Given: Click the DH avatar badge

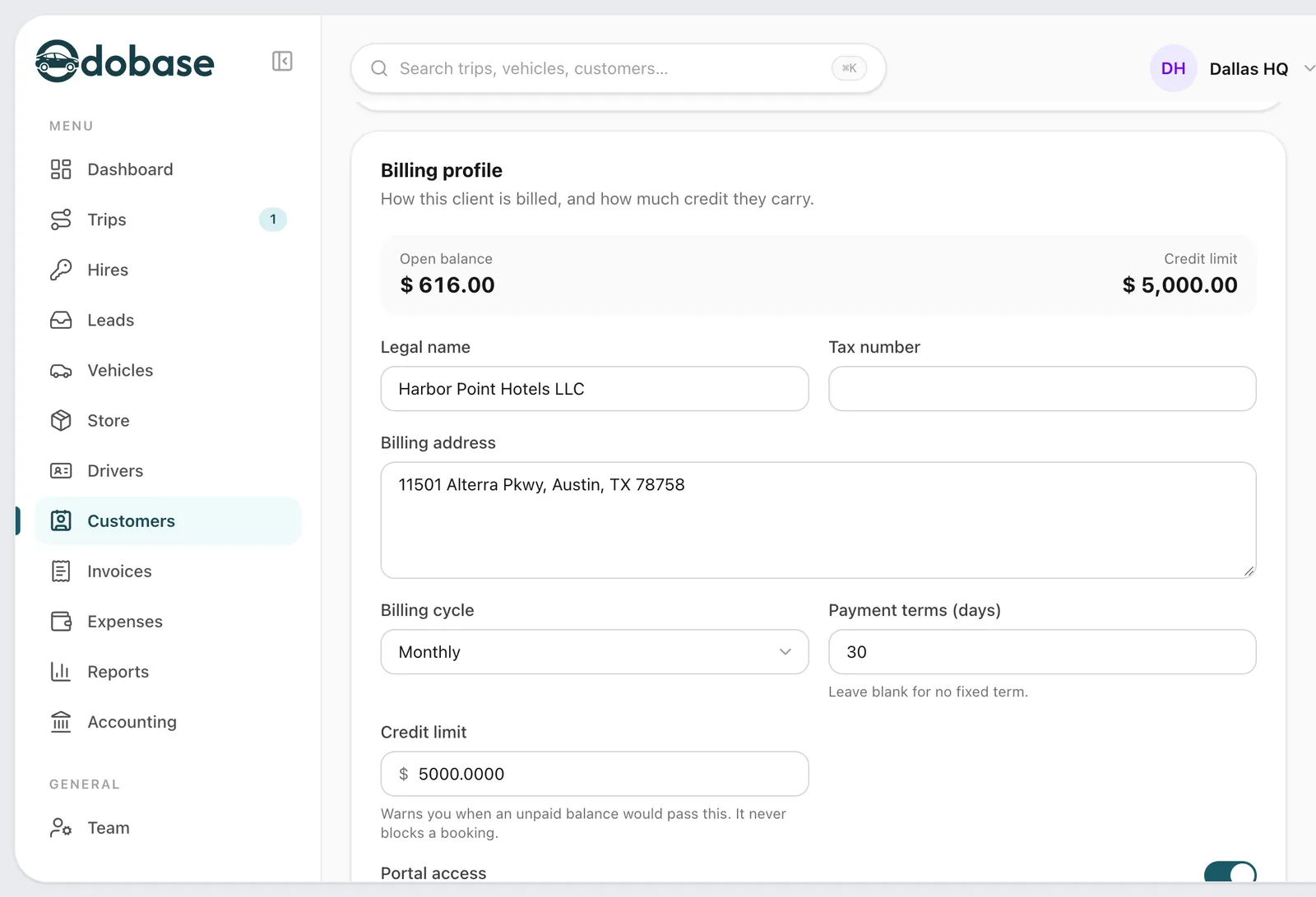Looking at the screenshot, I should tap(1173, 68).
